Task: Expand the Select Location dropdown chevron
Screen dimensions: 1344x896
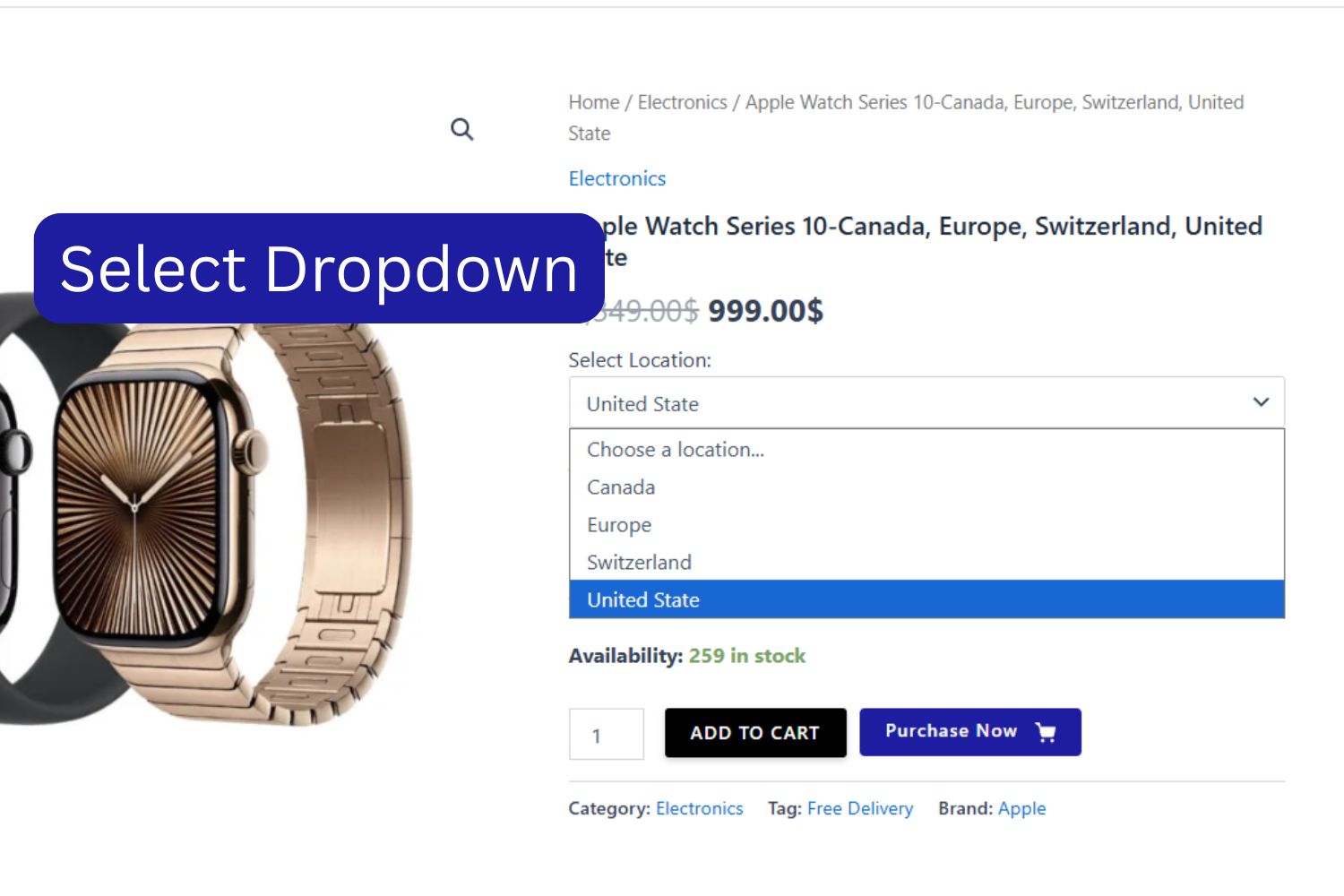Action: (x=1261, y=402)
